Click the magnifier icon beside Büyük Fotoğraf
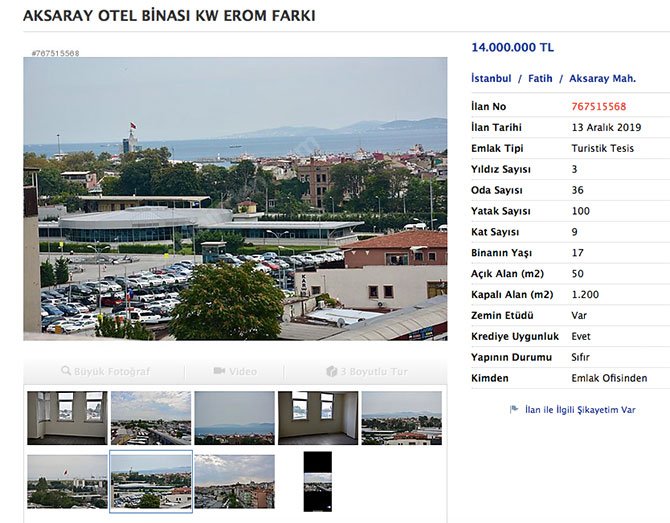 pos(66,371)
